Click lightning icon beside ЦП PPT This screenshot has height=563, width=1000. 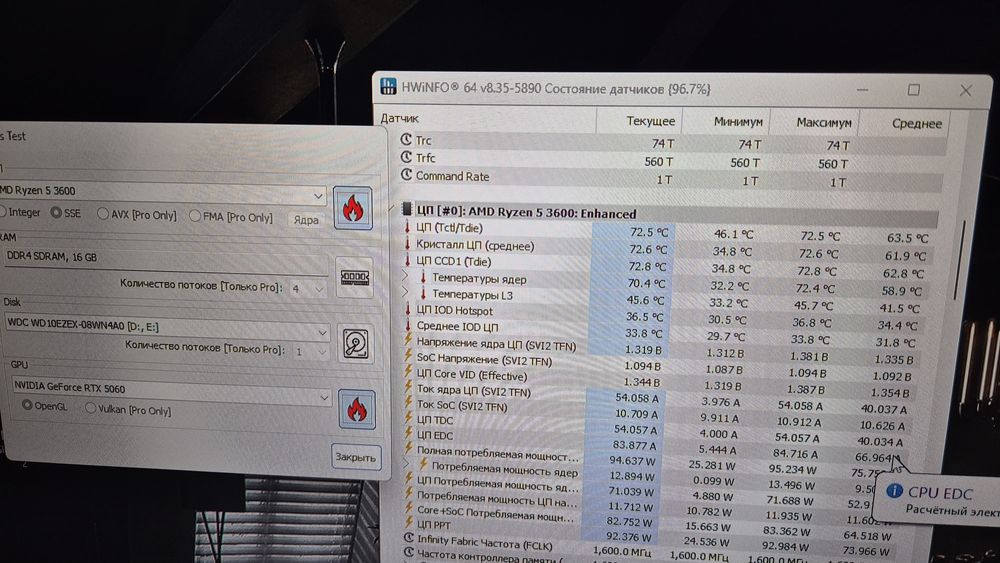(x=409, y=523)
